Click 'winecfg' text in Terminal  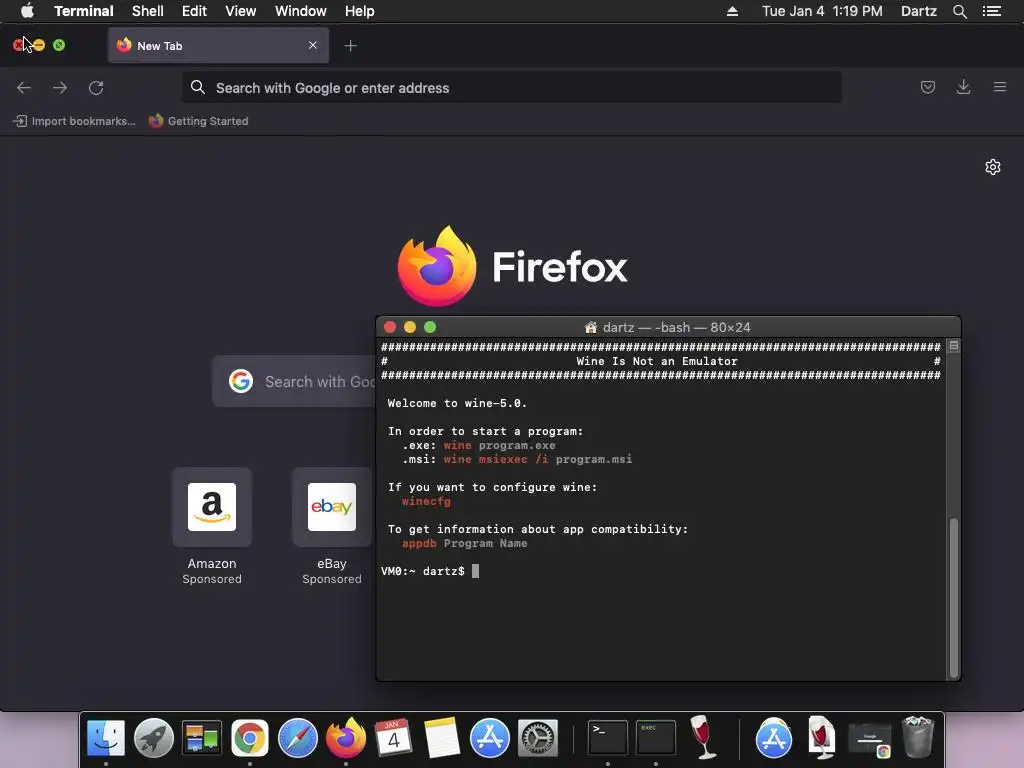[426, 502]
